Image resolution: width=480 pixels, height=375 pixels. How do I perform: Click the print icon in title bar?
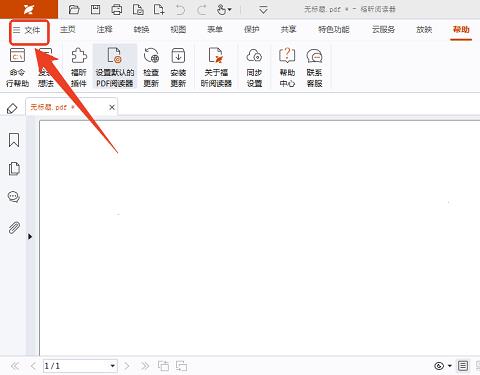[116, 10]
